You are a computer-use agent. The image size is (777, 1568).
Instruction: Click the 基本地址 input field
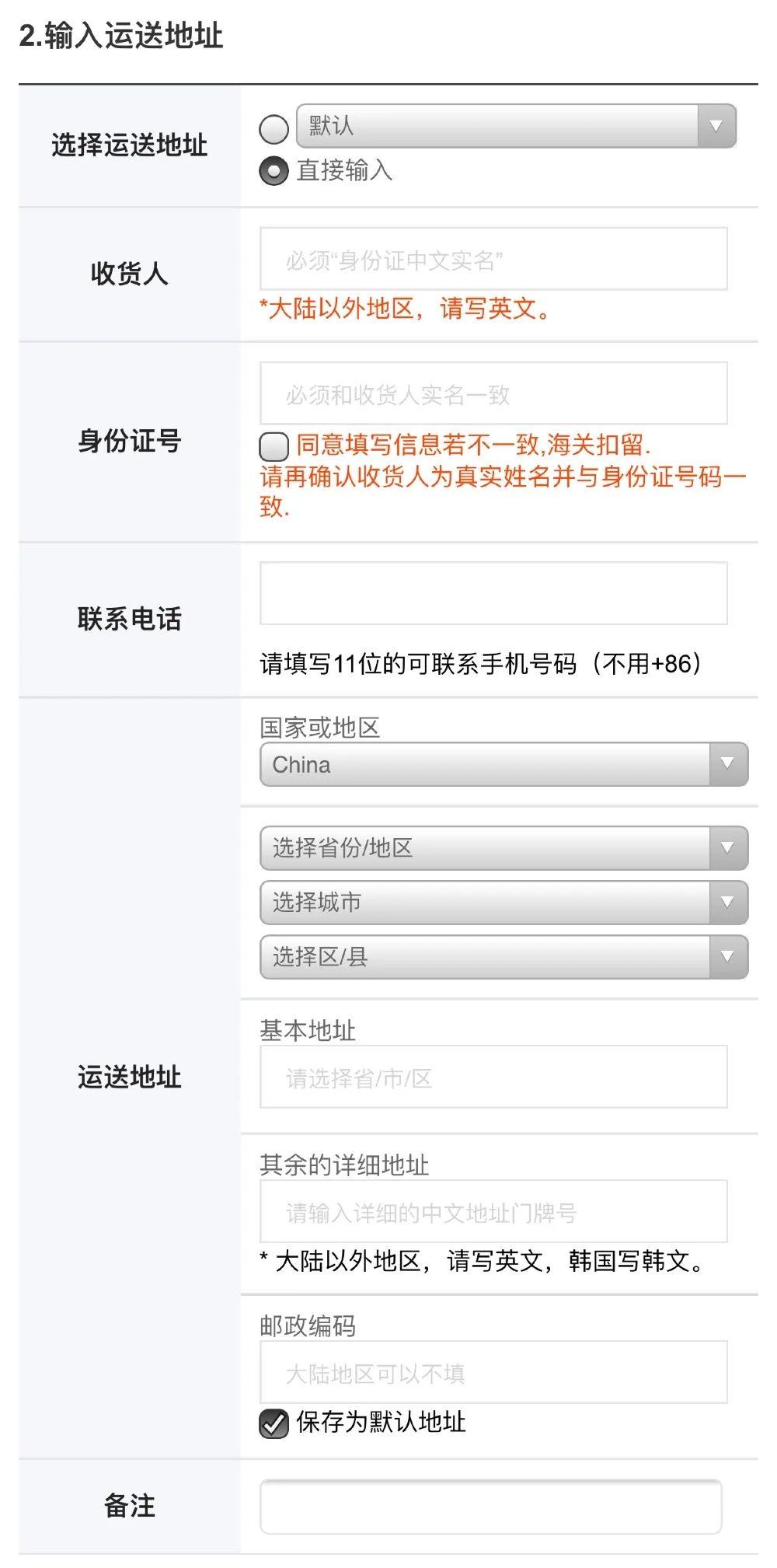(493, 1077)
